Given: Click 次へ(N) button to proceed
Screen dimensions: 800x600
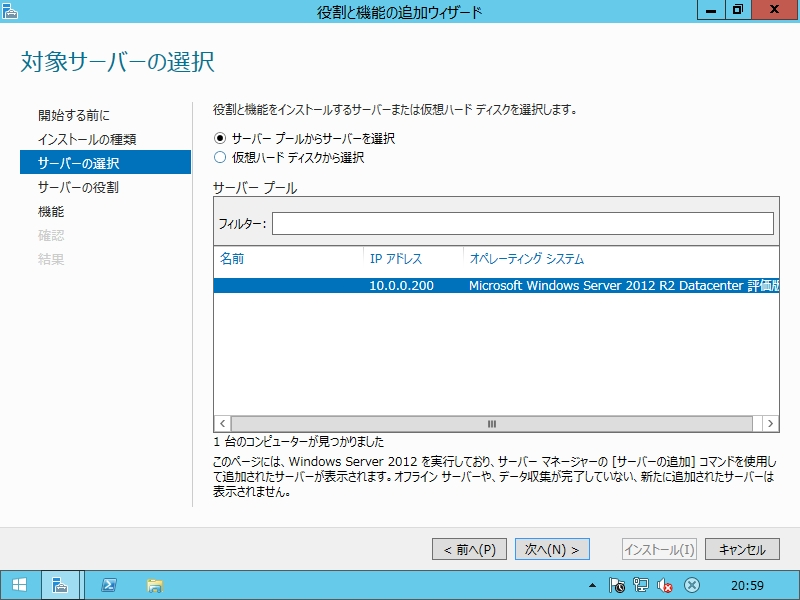Looking at the screenshot, I should pos(552,549).
